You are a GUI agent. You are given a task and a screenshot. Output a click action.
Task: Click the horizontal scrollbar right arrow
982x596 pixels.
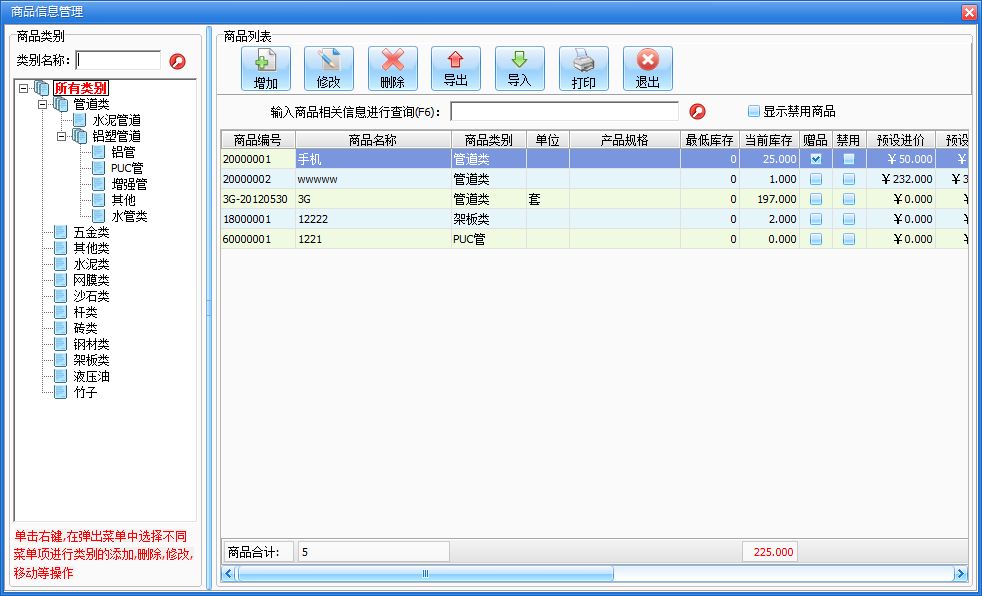tap(960, 573)
